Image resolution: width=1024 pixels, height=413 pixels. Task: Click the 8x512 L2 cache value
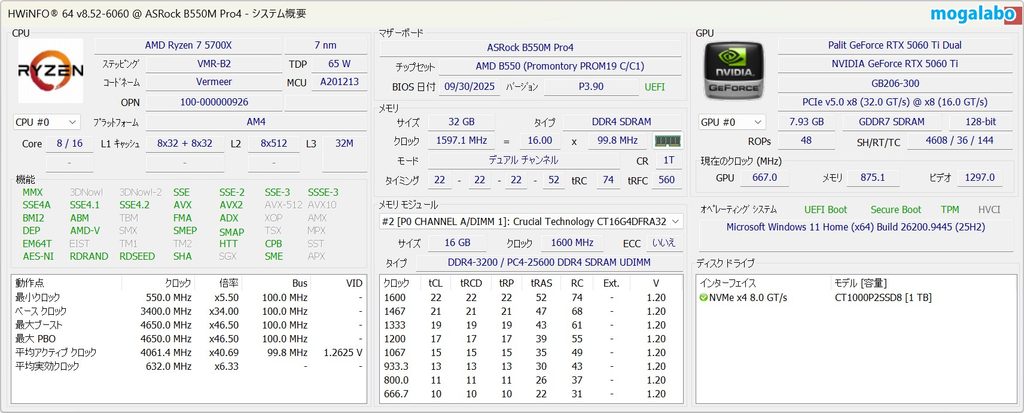click(x=274, y=144)
